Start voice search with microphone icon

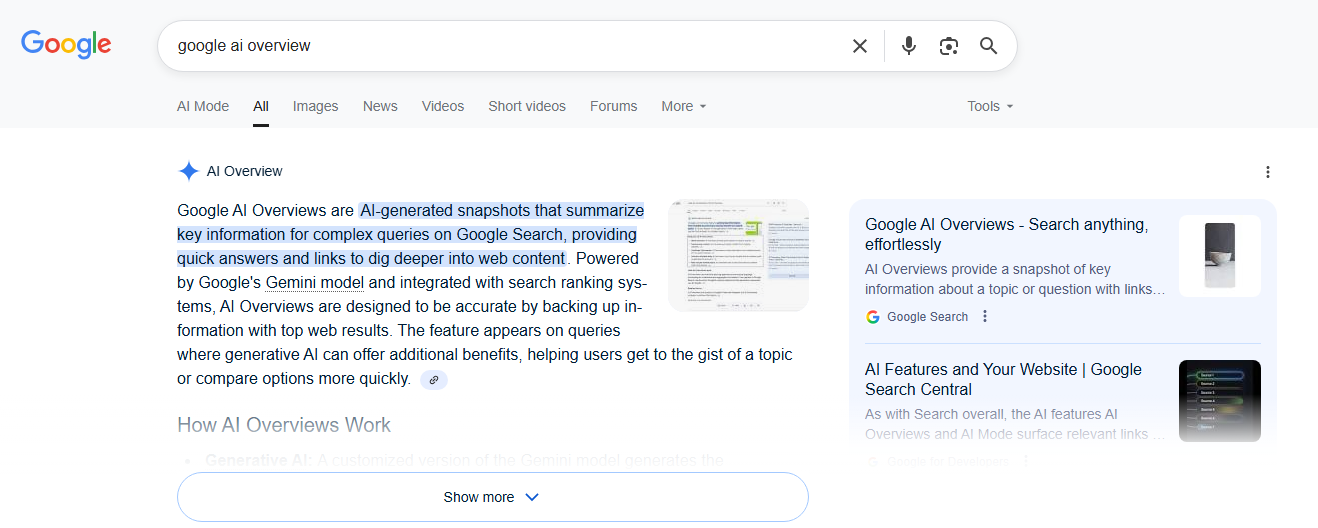[x=908, y=46]
